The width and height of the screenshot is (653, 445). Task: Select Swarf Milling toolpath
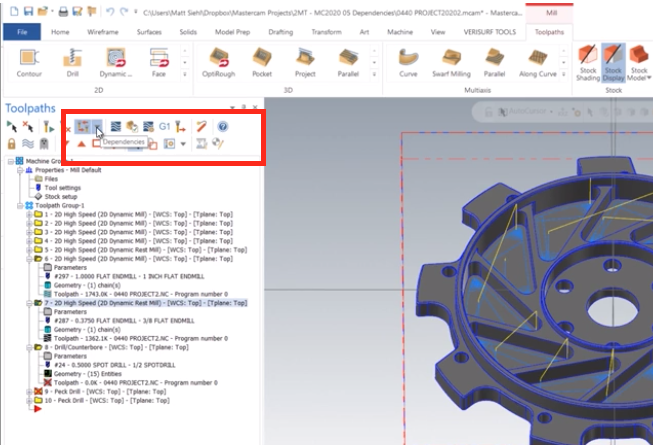pyautogui.click(x=451, y=63)
